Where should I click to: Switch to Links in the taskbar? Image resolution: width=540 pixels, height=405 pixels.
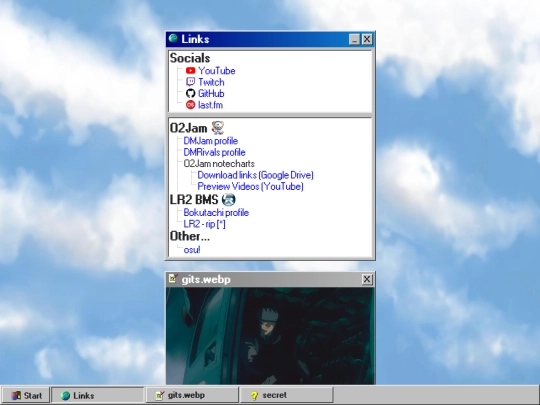pos(97,395)
